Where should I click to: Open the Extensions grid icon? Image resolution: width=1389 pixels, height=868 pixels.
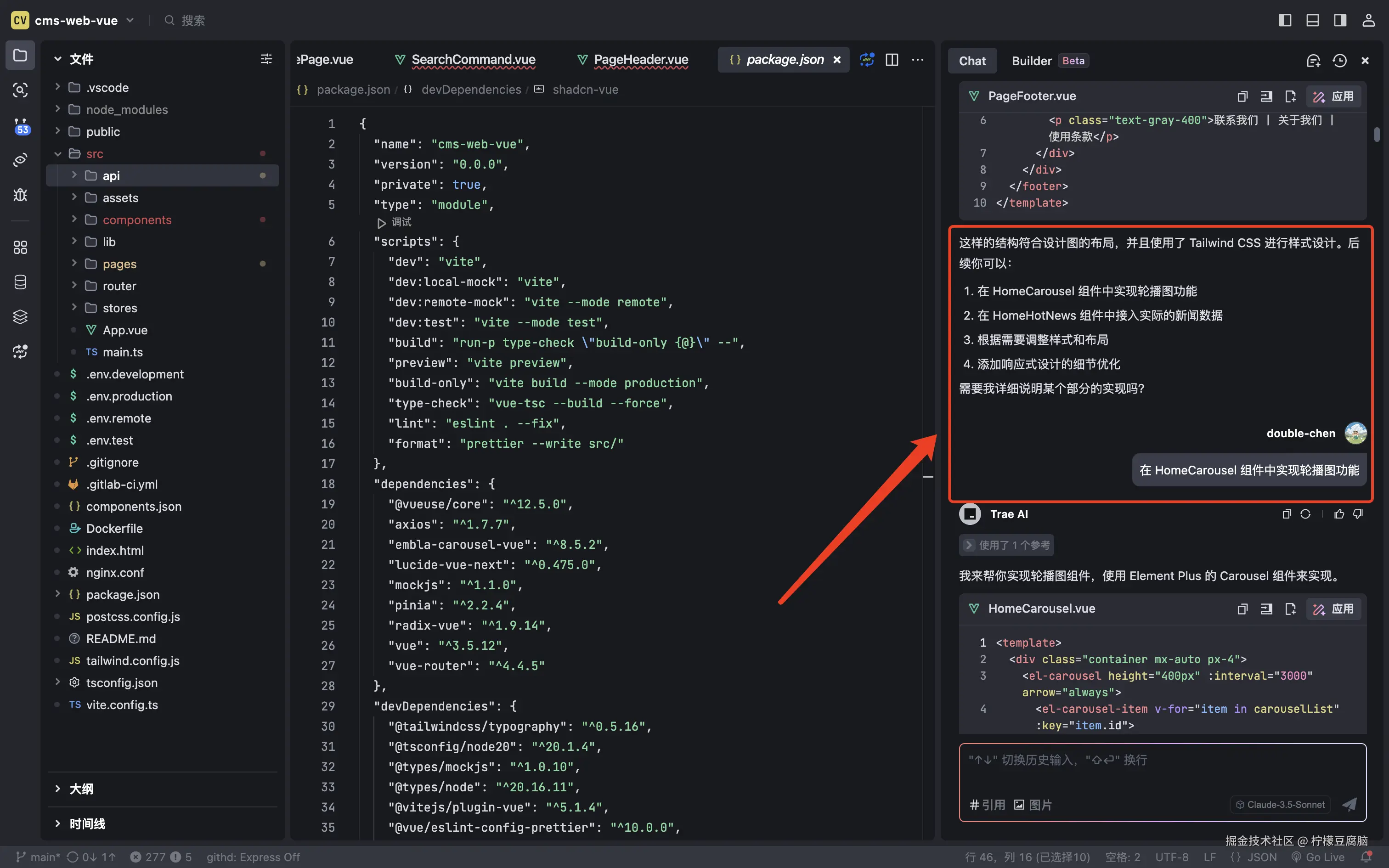[x=20, y=248]
